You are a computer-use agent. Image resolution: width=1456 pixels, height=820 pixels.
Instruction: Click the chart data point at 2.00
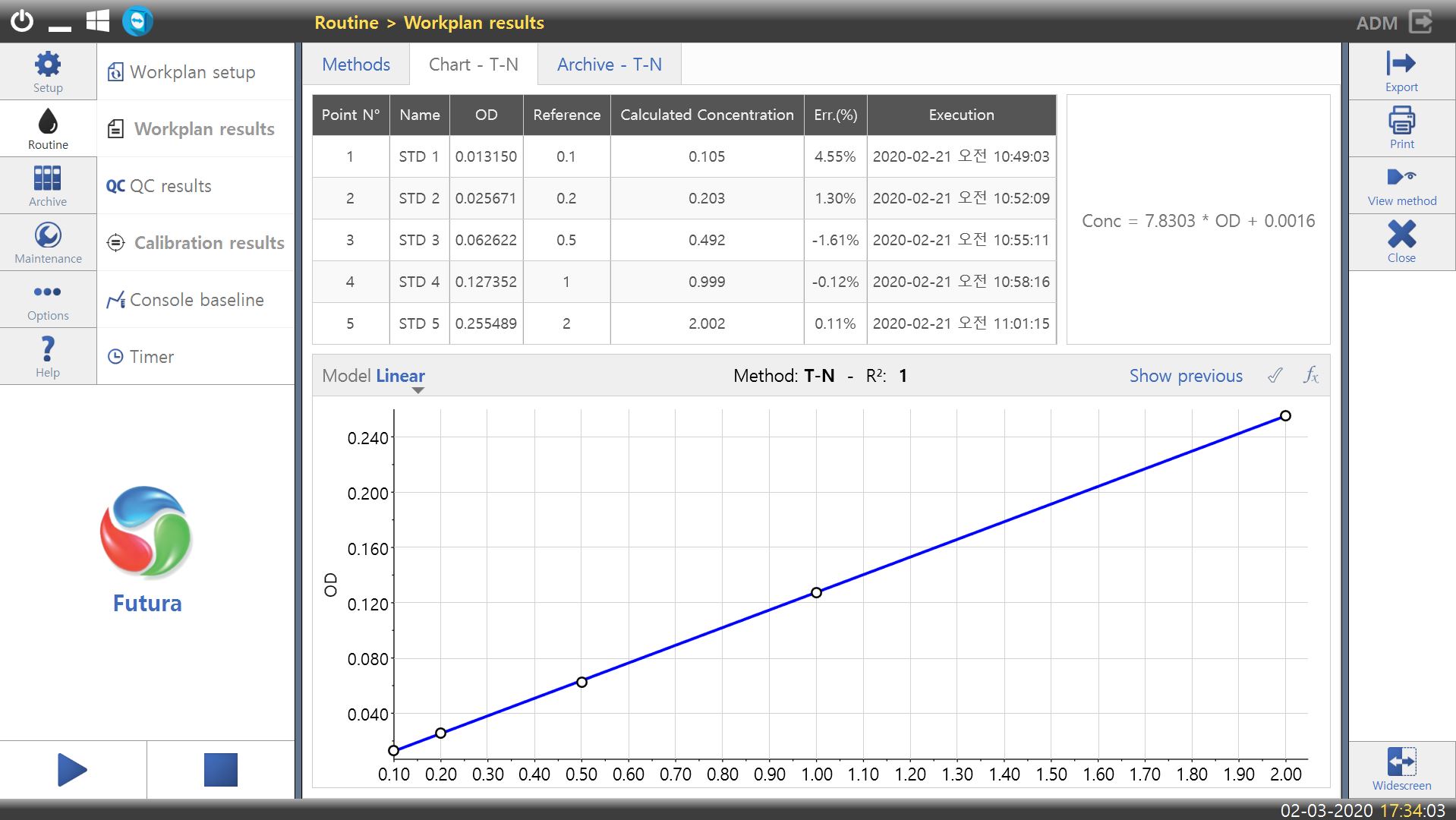1285,415
